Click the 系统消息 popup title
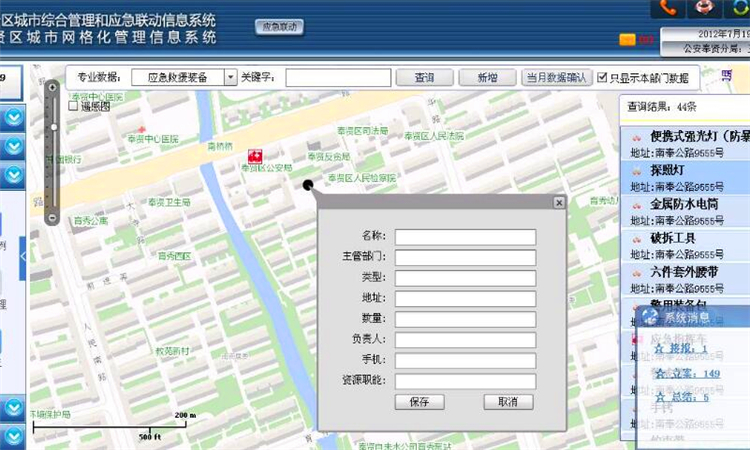This screenshot has height=450, width=750. tap(687, 317)
